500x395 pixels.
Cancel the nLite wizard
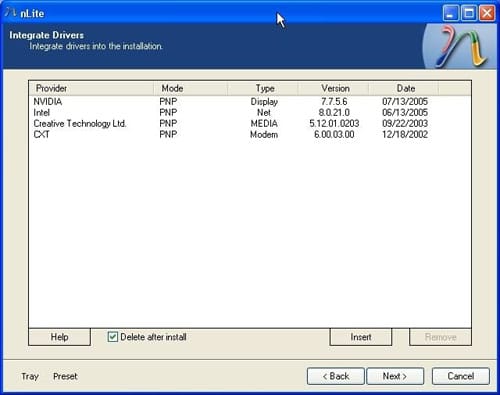tap(461, 376)
